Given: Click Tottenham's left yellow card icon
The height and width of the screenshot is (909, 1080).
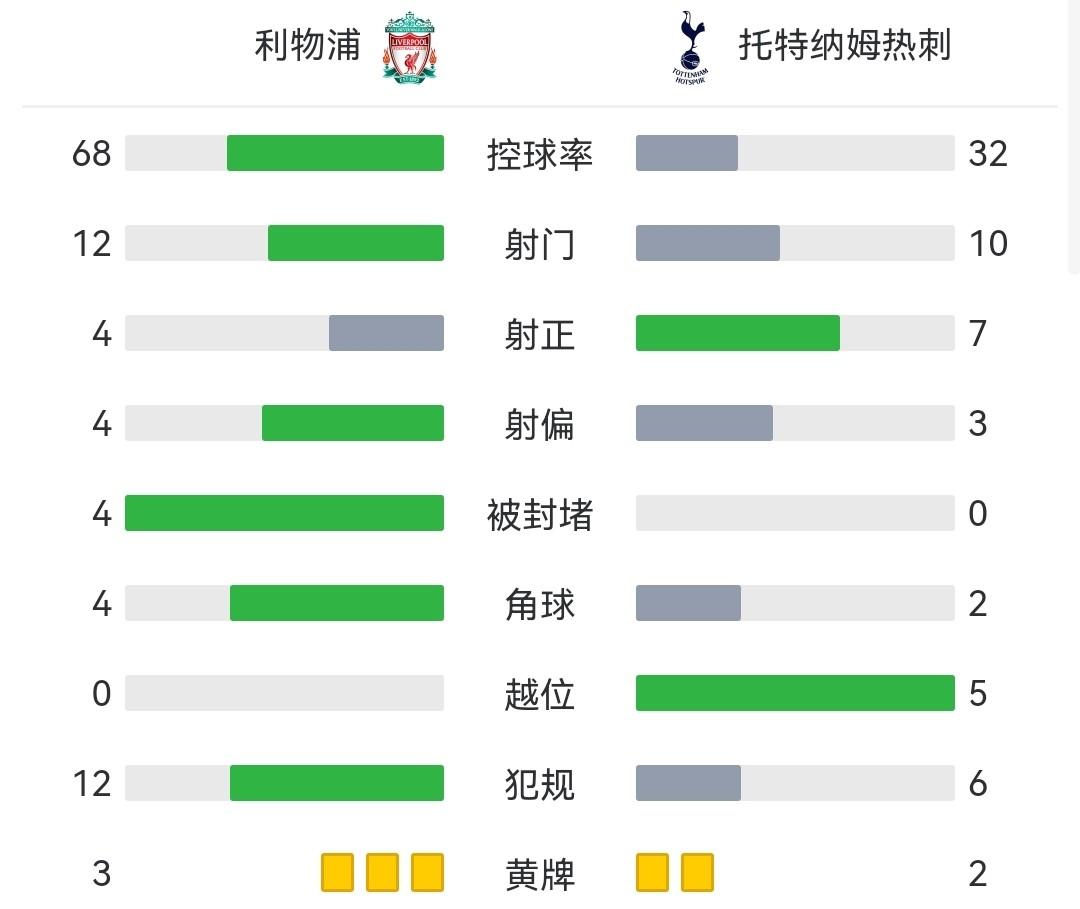Looking at the screenshot, I should tap(652, 873).
